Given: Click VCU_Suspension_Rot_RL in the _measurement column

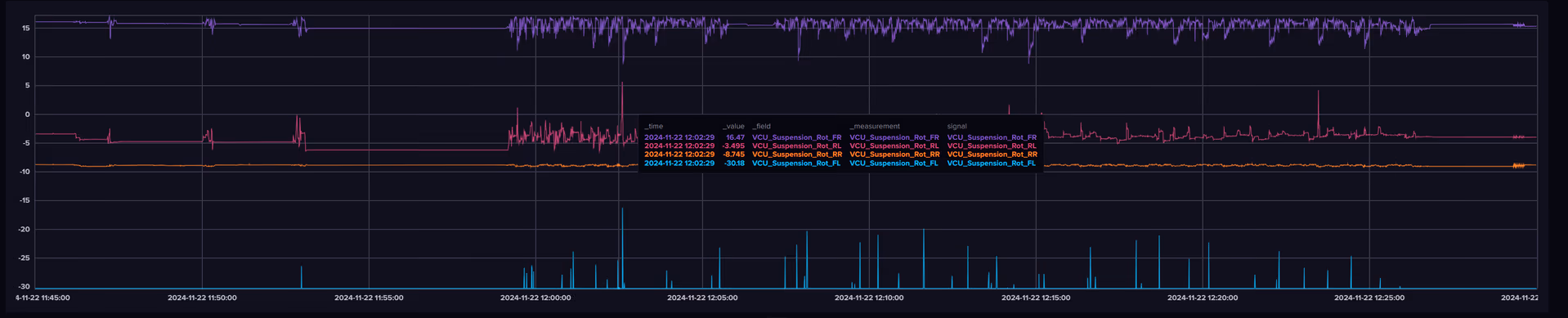Looking at the screenshot, I should click(x=894, y=146).
